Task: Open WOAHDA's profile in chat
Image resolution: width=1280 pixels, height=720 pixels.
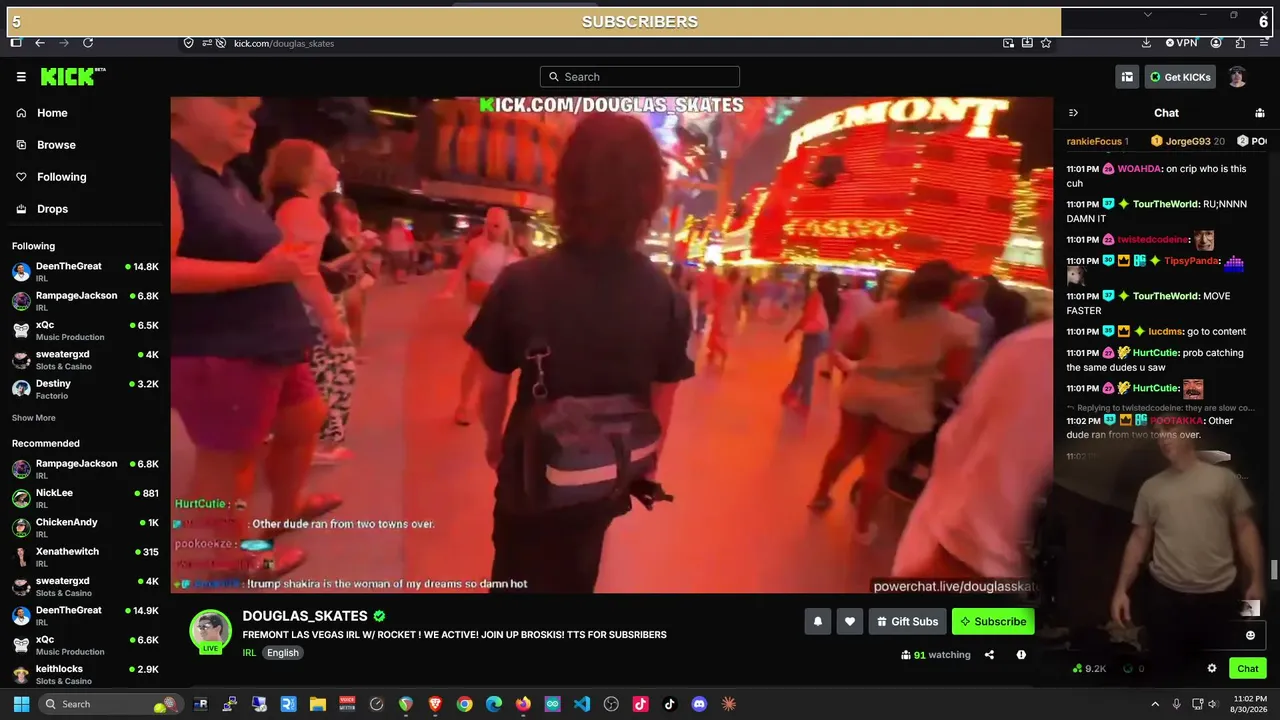Action: (1139, 169)
